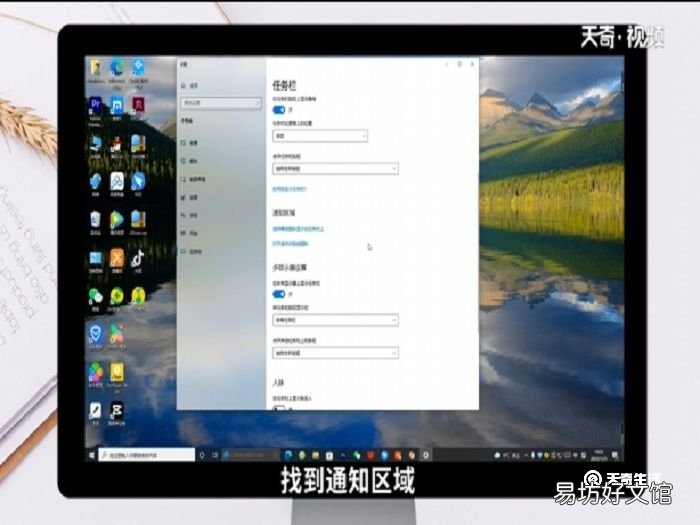
Task: Click the taskbar clock and date
Action: click(x=598, y=455)
